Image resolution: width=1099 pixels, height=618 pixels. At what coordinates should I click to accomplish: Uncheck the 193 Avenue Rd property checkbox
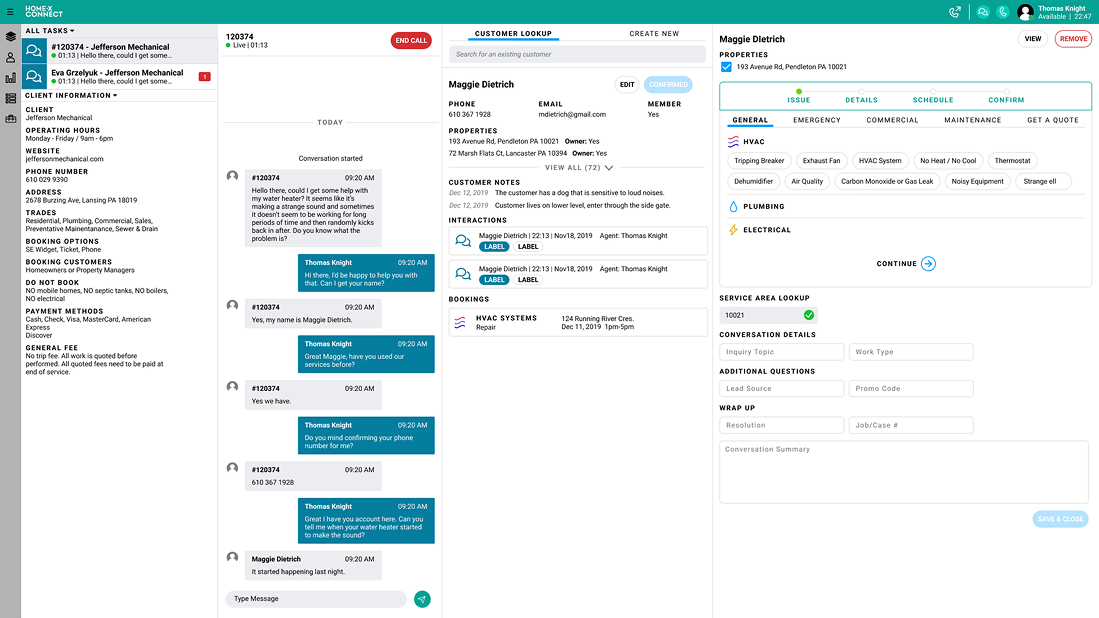726,67
